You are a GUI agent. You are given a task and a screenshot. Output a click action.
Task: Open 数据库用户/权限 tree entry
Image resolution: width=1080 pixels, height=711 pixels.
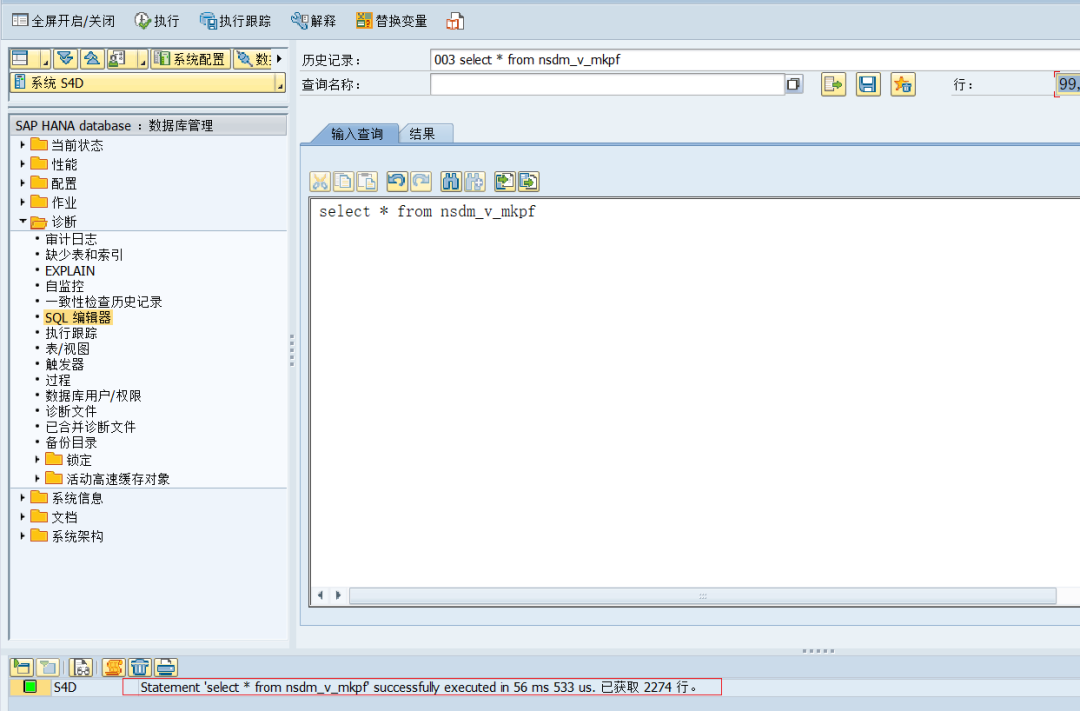coord(93,395)
